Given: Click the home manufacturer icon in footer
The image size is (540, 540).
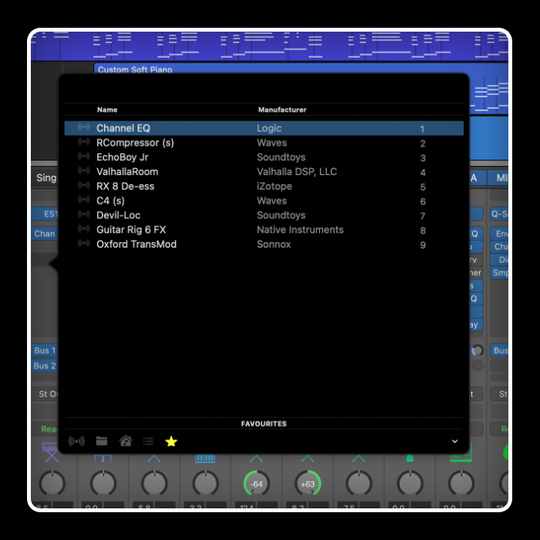Looking at the screenshot, I should [x=125, y=441].
